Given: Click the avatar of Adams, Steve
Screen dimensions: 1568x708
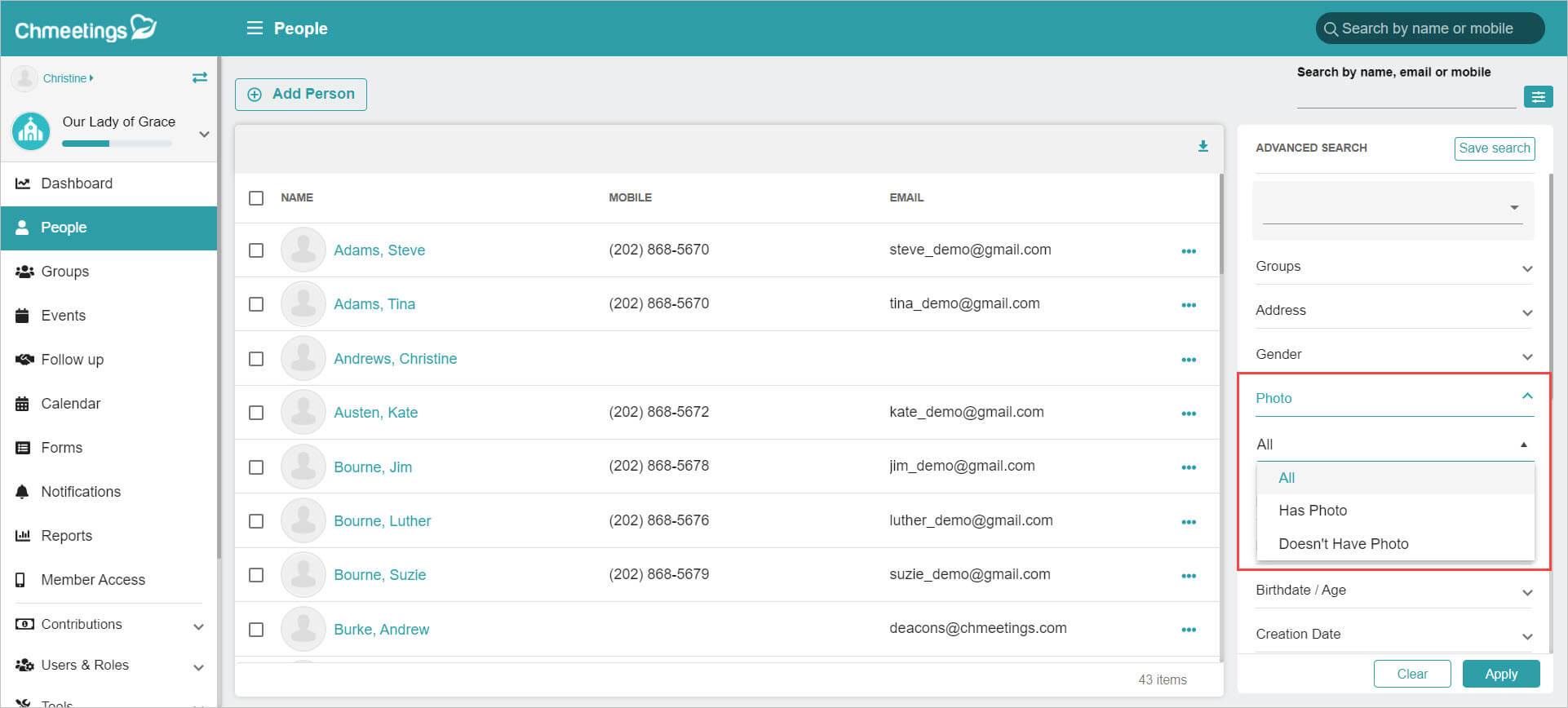Looking at the screenshot, I should point(303,250).
